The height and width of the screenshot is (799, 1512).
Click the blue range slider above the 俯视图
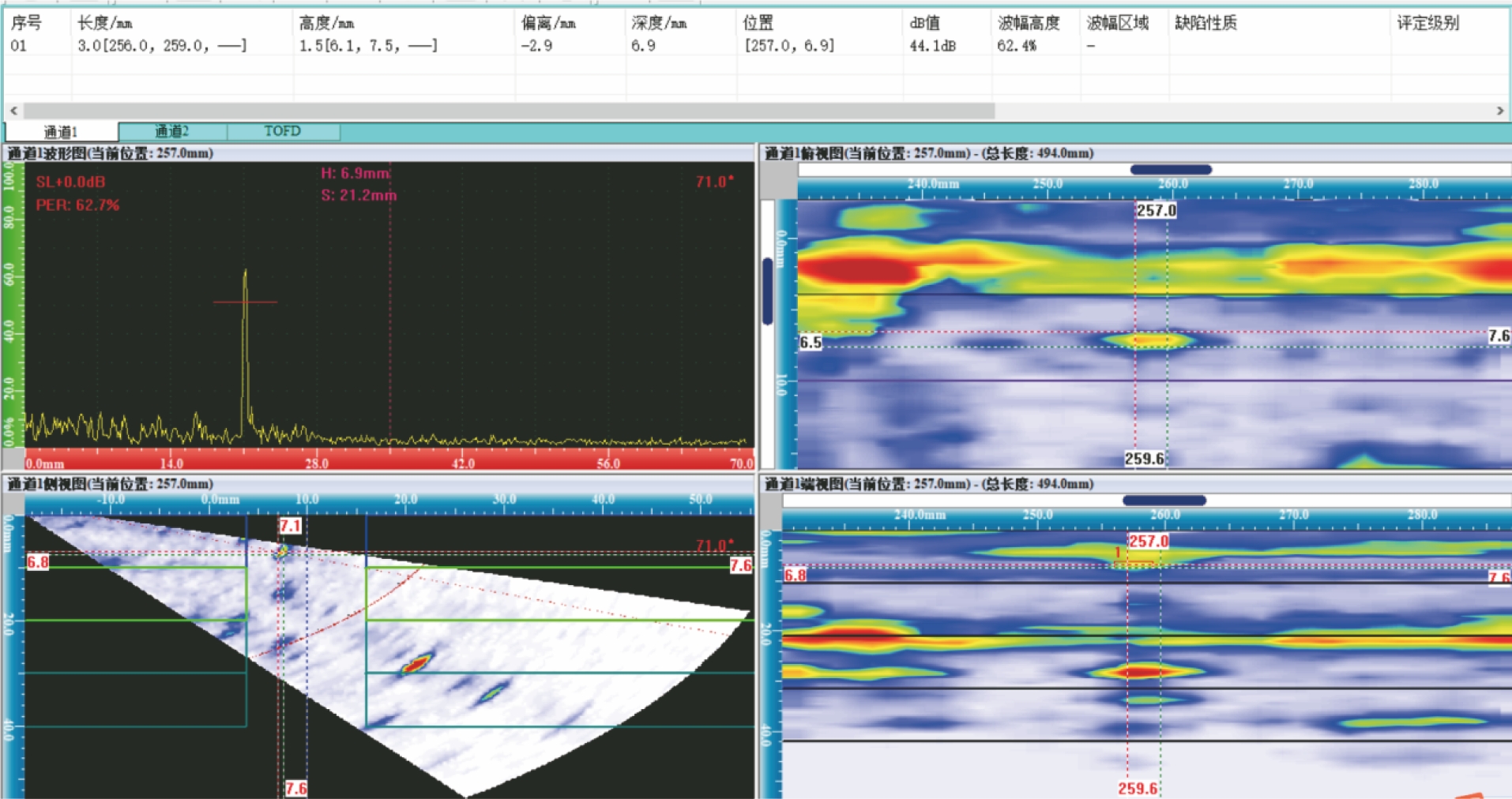click(x=1171, y=169)
